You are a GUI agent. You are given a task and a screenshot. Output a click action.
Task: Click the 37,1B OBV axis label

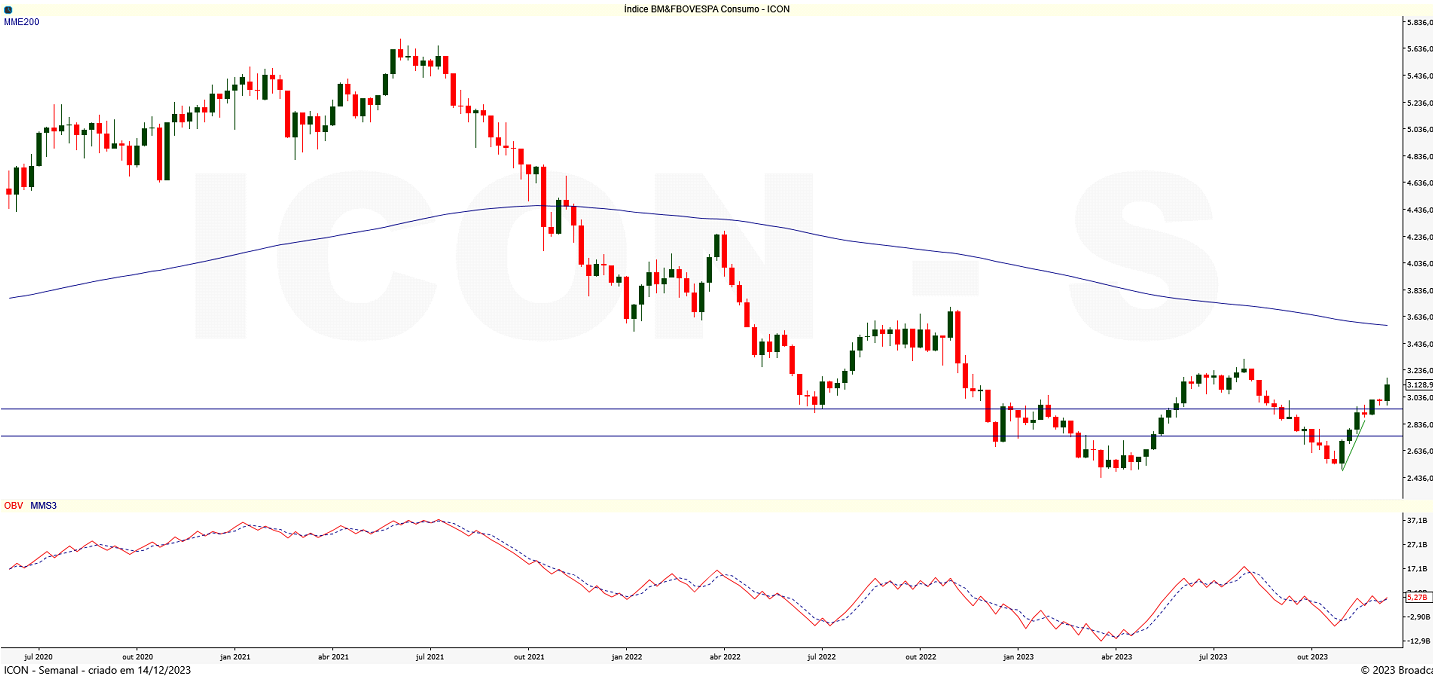[1418, 521]
